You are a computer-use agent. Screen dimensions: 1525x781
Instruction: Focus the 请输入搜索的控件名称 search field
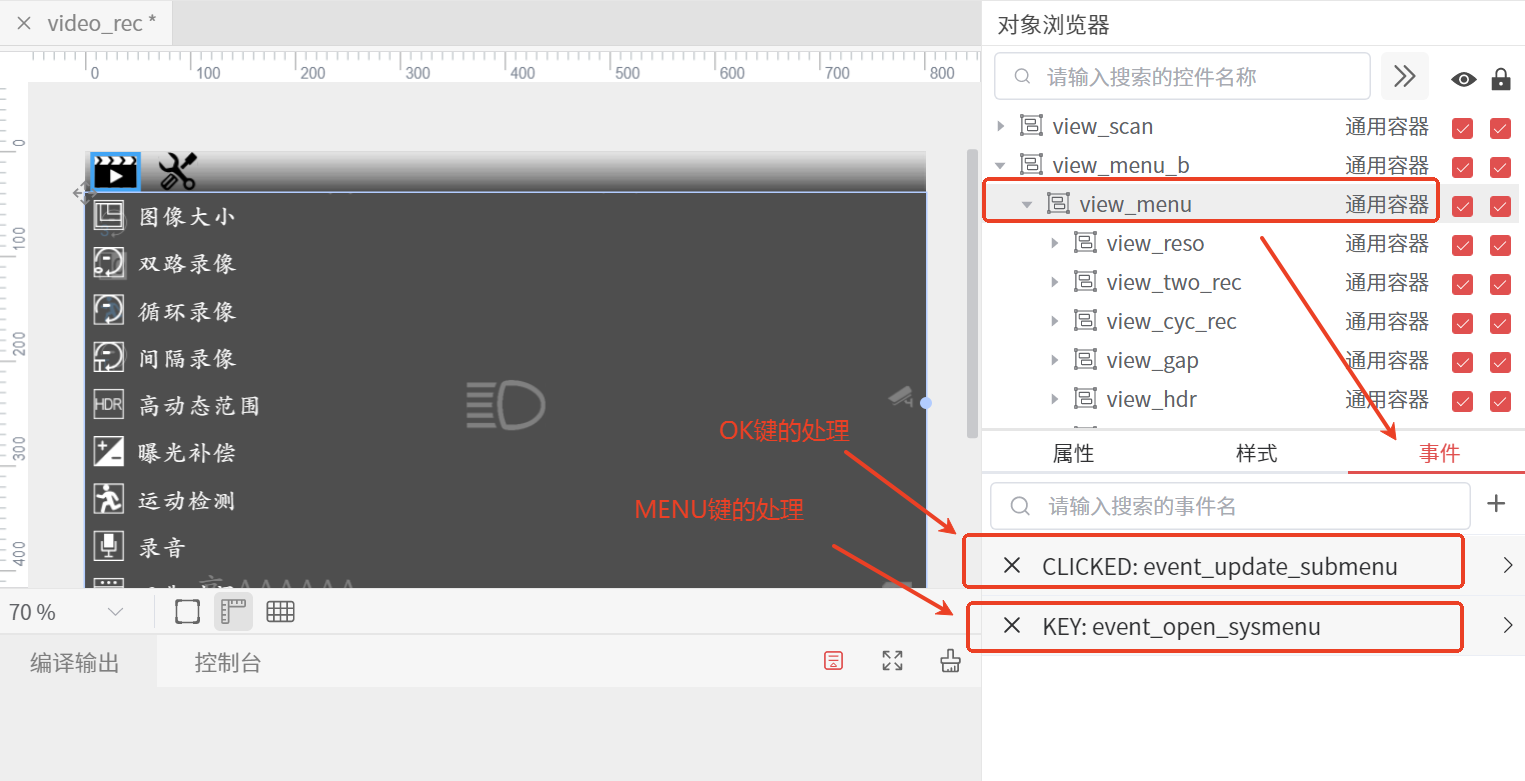point(1183,76)
